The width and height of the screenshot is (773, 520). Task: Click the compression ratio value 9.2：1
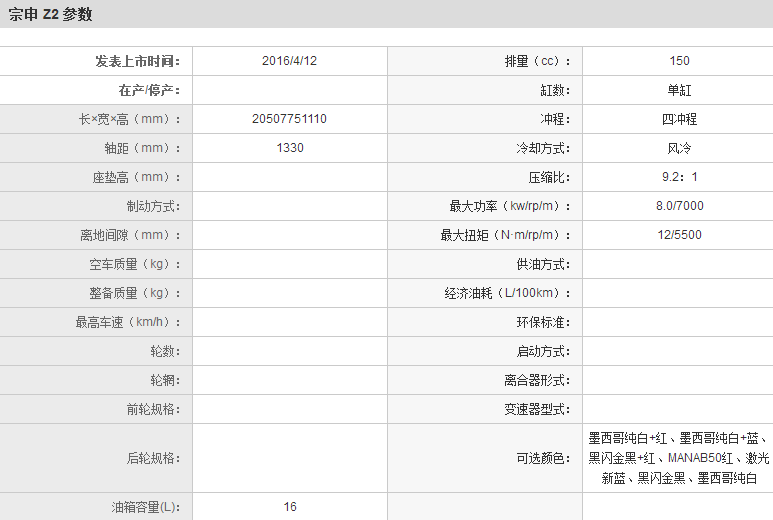point(679,177)
